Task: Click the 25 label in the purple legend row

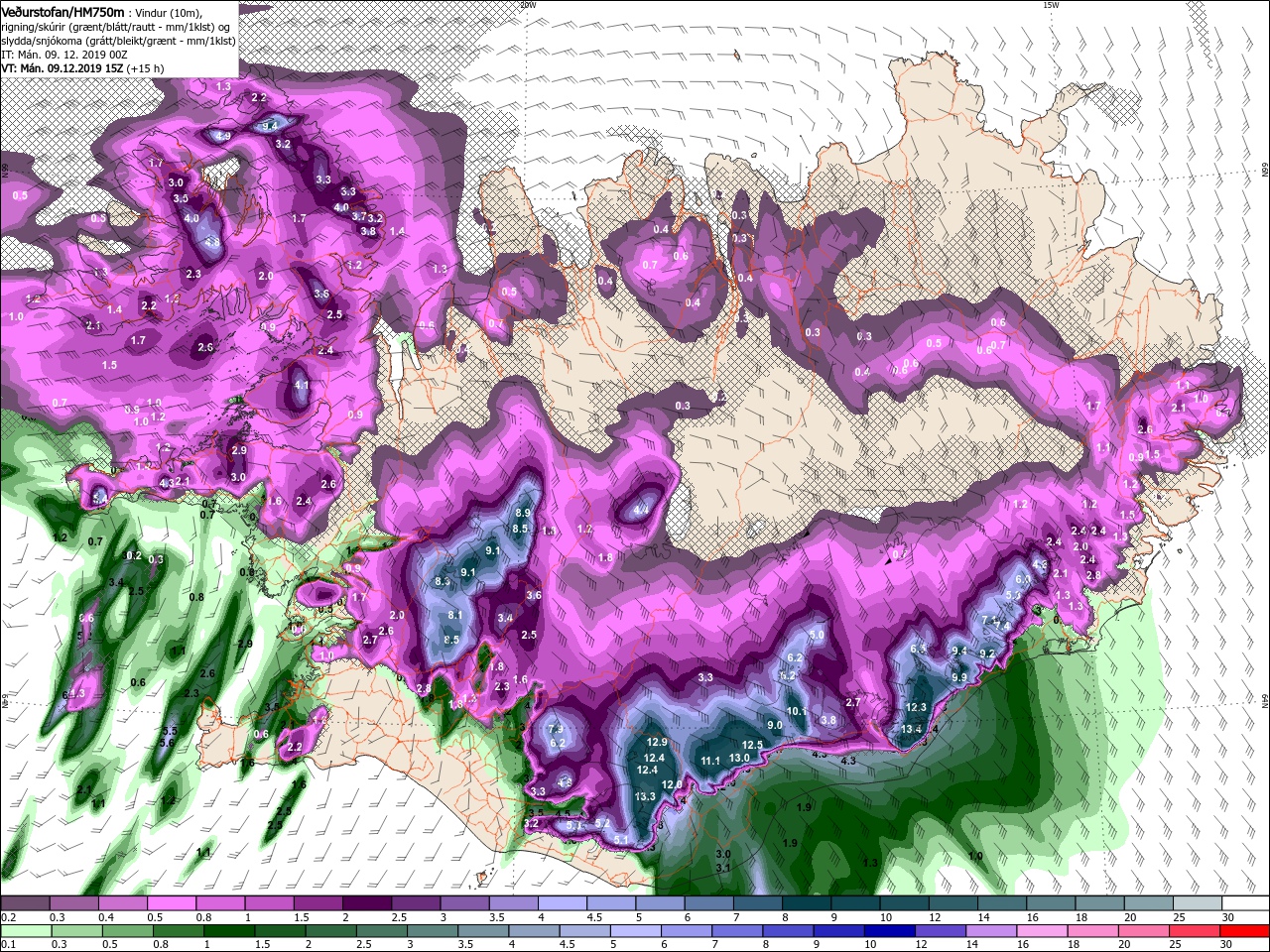Action: (x=1179, y=918)
